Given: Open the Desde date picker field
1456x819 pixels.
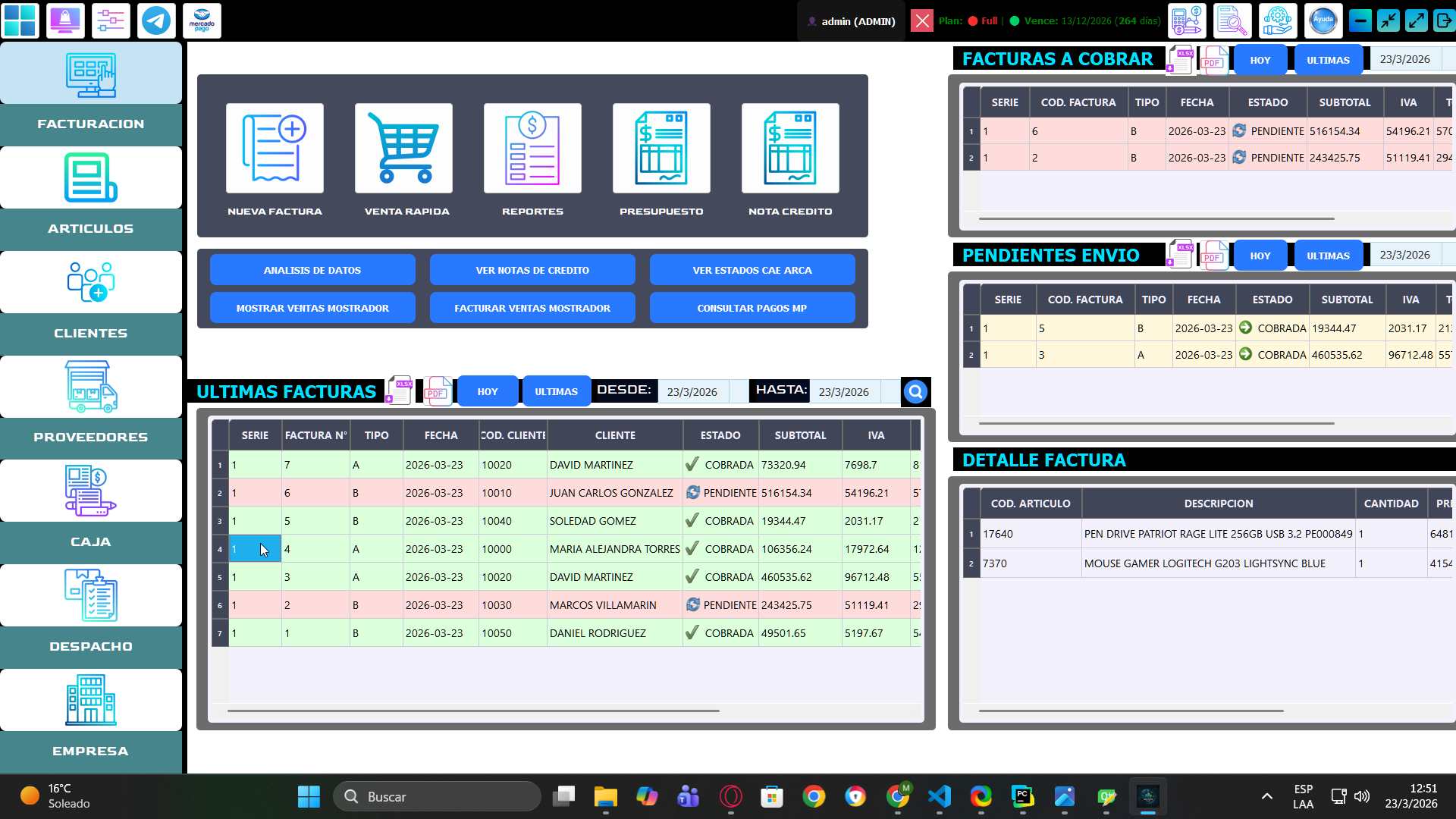Looking at the screenshot, I should (692, 392).
